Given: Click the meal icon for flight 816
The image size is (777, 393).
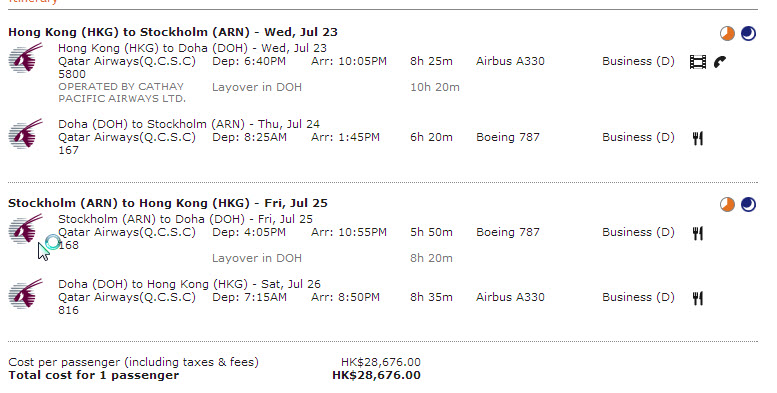Looking at the screenshot, I should tap(698, 298).
